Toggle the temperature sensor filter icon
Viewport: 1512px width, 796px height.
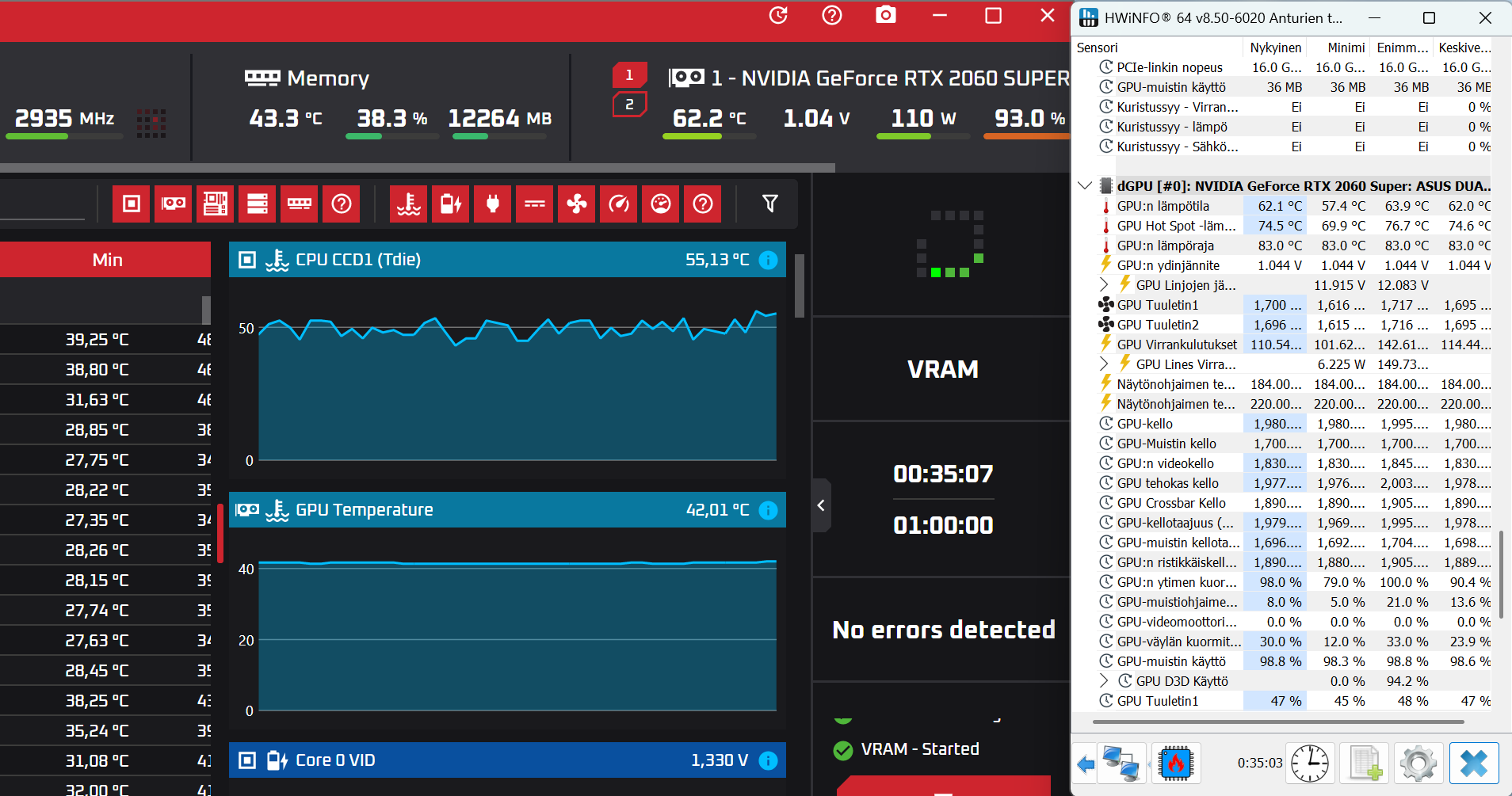(x=409, y=204)
